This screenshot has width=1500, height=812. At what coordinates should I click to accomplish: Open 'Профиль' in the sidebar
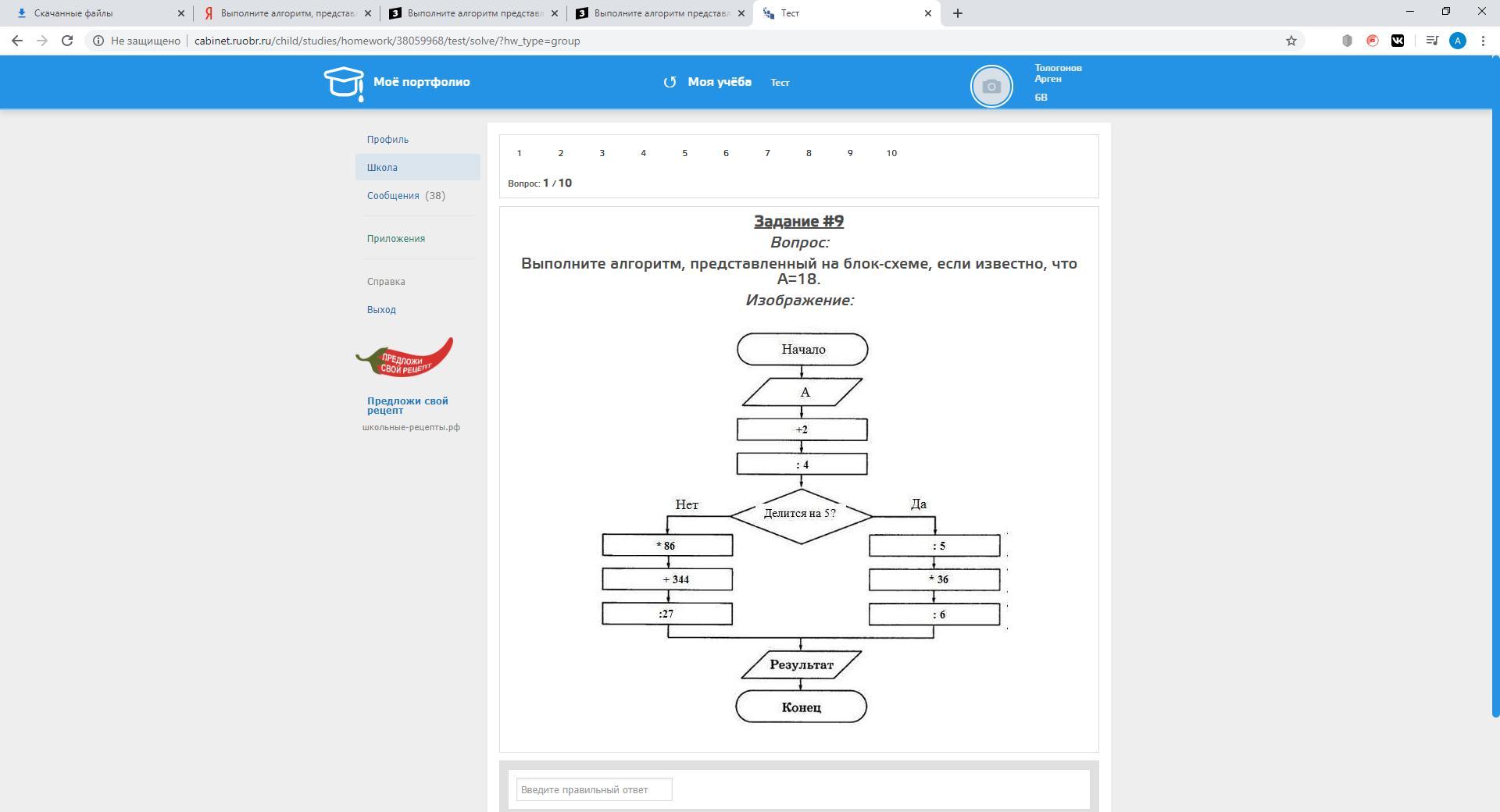(387, 140)
